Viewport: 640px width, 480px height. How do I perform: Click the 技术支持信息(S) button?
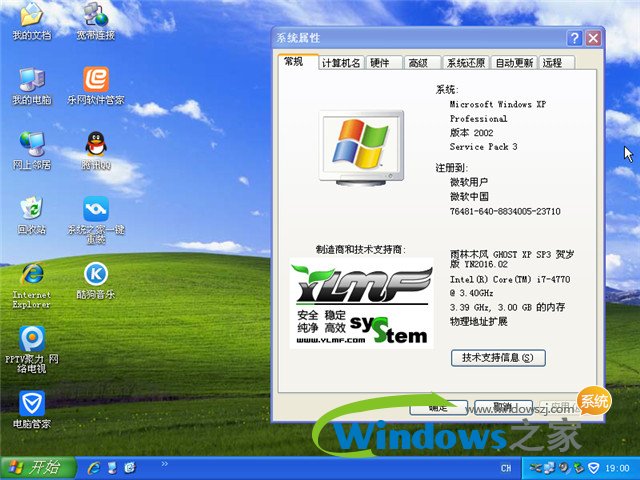point(498,358)
